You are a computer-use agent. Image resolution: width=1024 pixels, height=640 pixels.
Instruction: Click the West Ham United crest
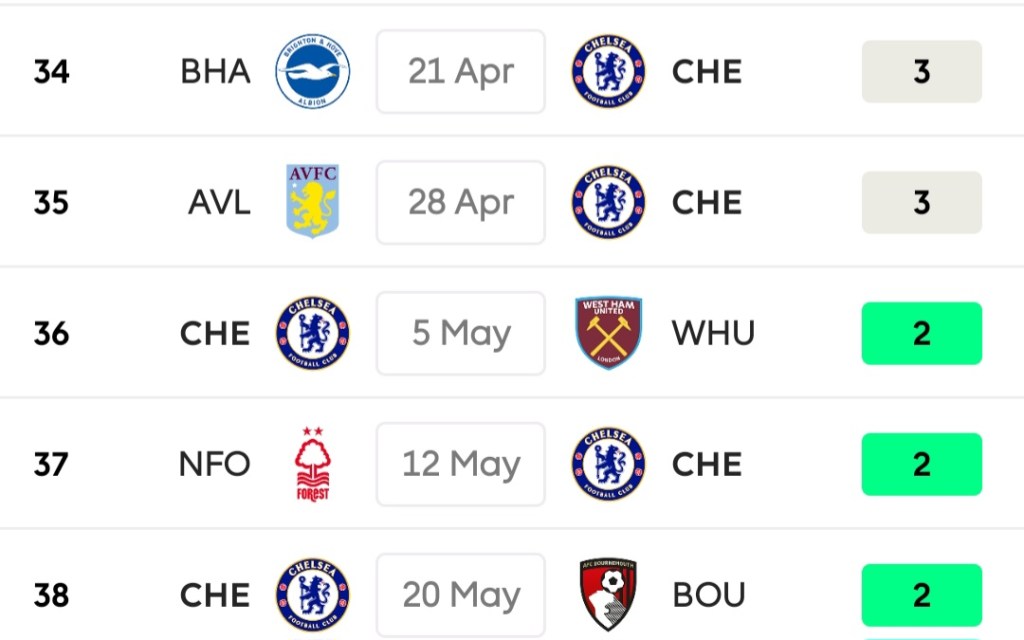pos(608,333)
